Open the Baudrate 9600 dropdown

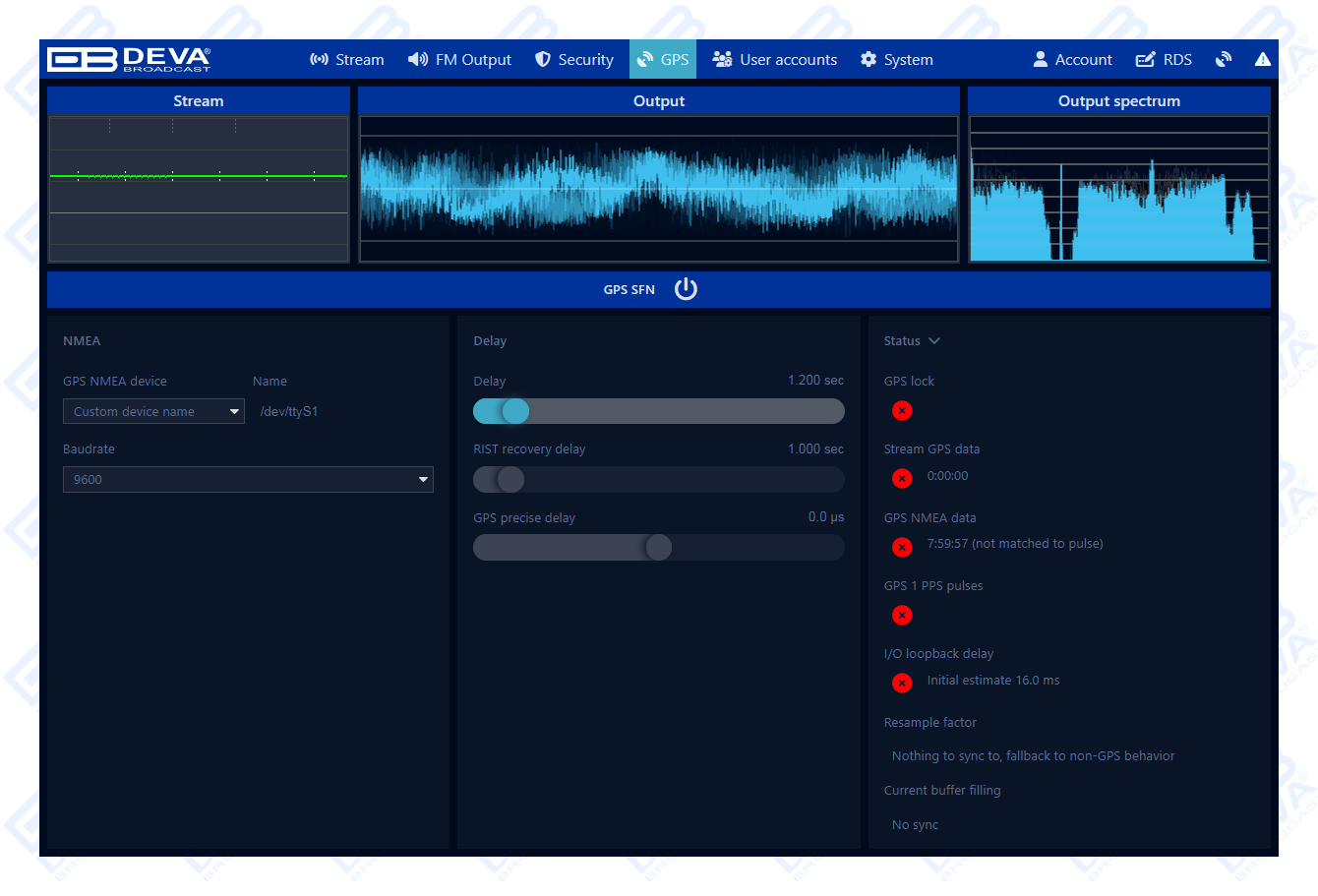pyautogui.click(x=248, y=480)
